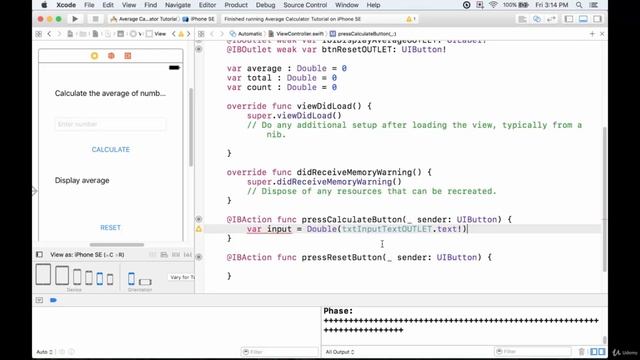Add a new assistant editor pane

pyautogui.click(x=592, y=34)
